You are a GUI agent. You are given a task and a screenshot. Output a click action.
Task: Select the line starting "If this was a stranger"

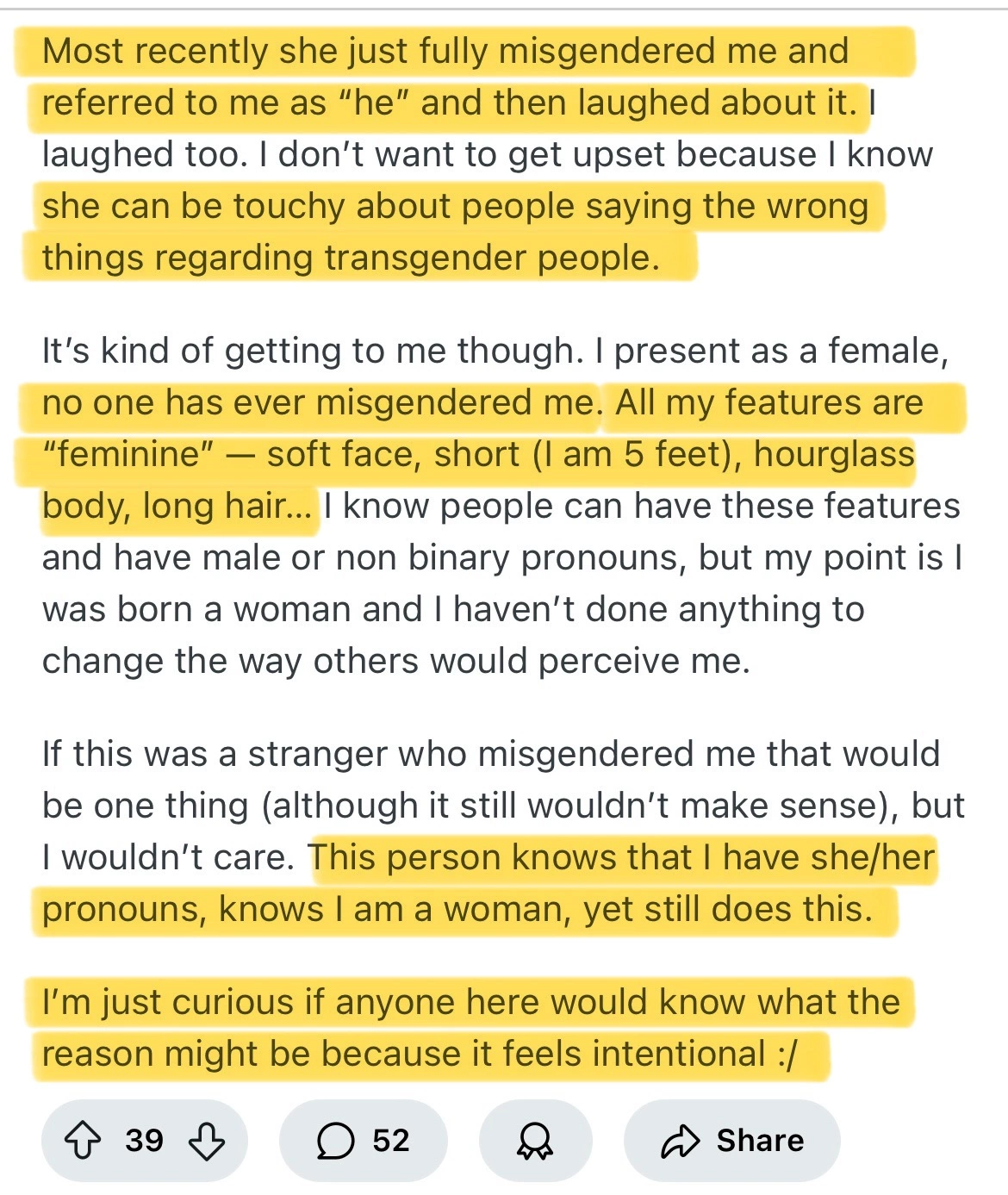point(490,755)
